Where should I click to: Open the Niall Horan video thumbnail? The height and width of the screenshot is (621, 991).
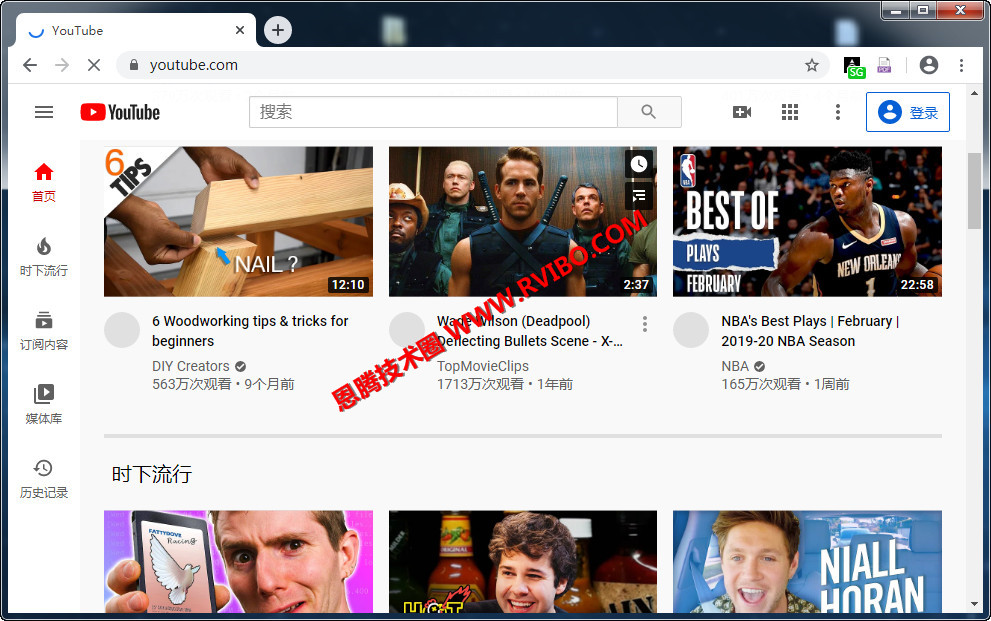tap(807, 562)
